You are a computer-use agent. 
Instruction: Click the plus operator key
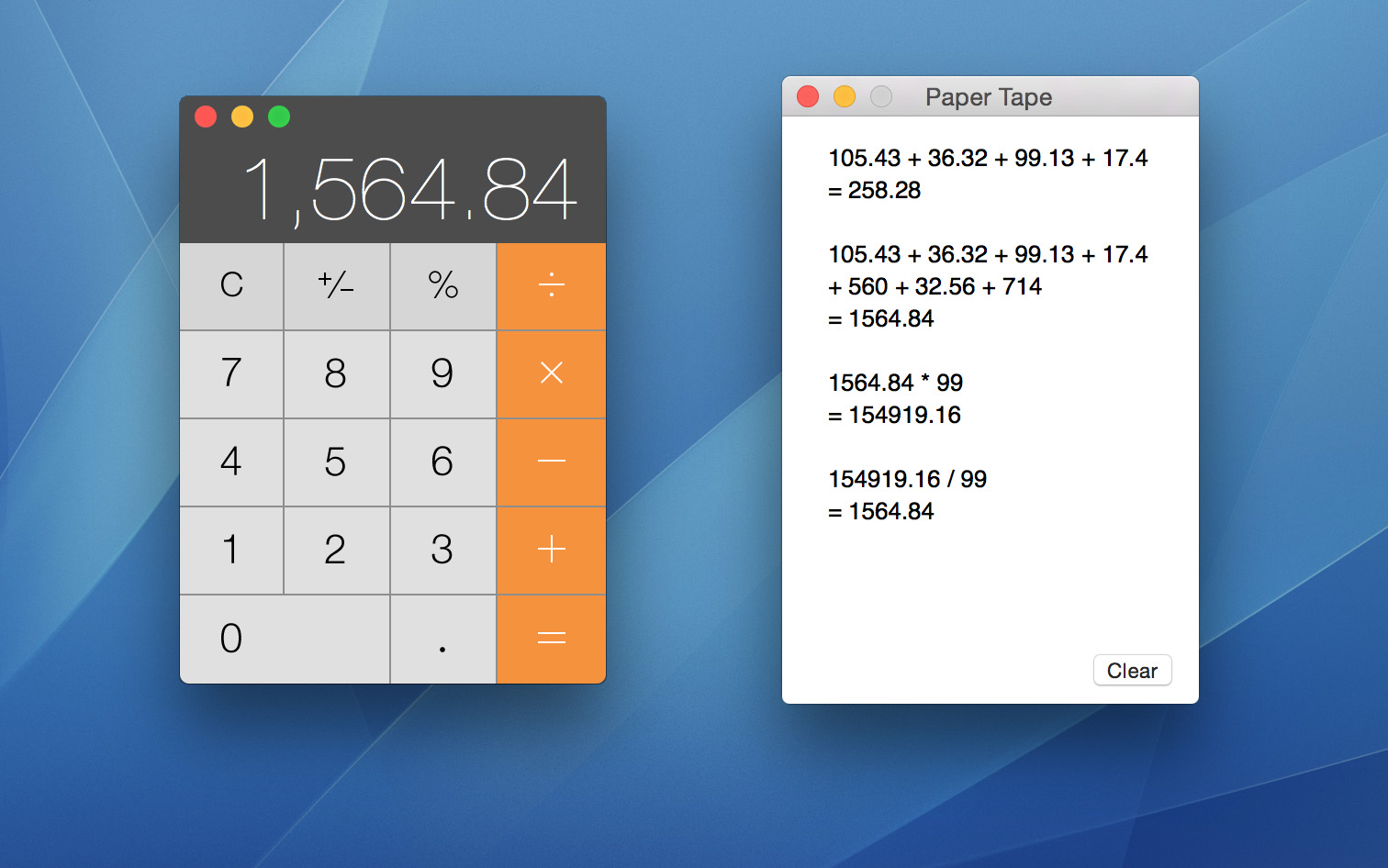pos(551,550)
